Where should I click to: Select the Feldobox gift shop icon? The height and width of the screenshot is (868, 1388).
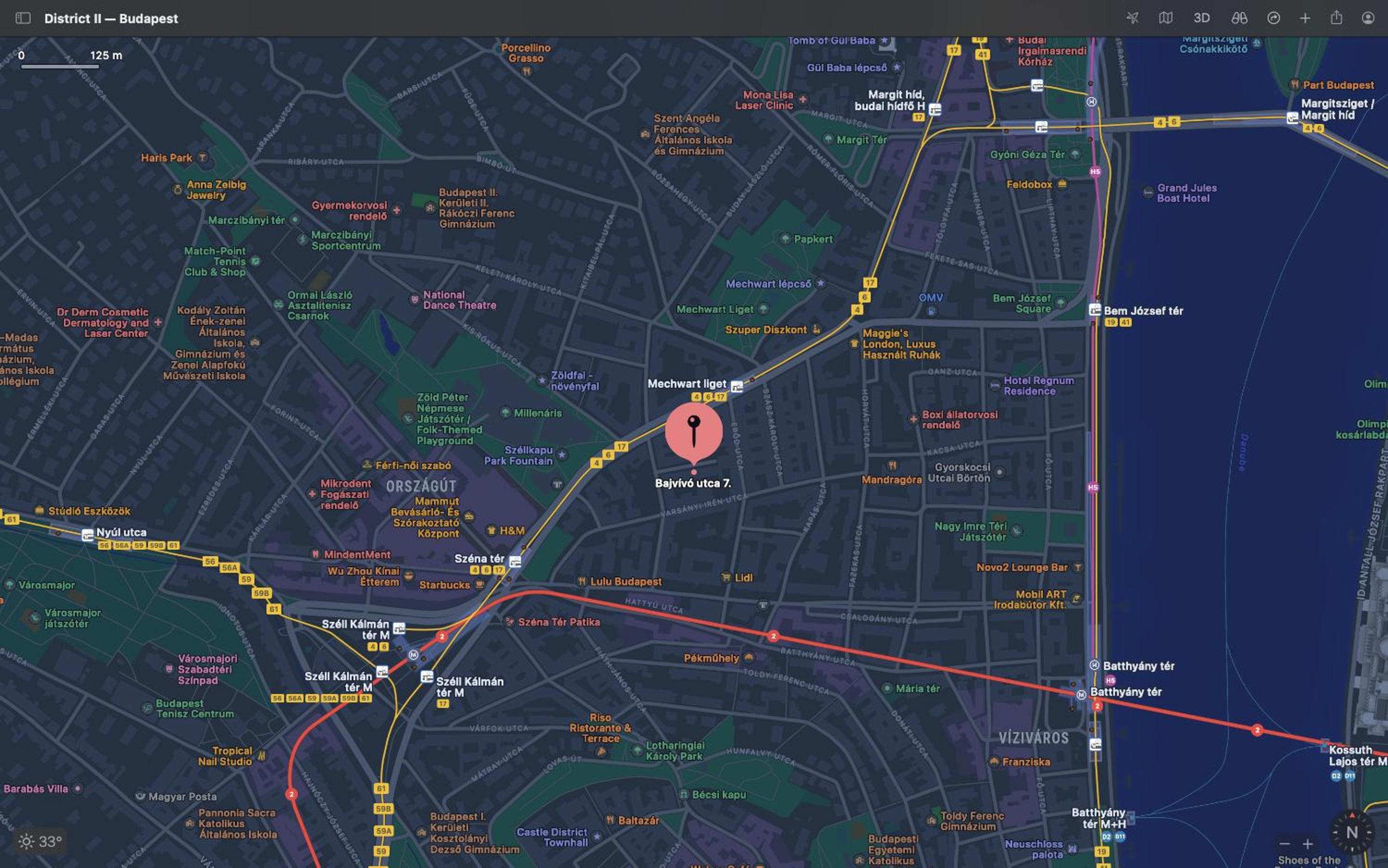pyautogui.click(x=1062, y=184)
